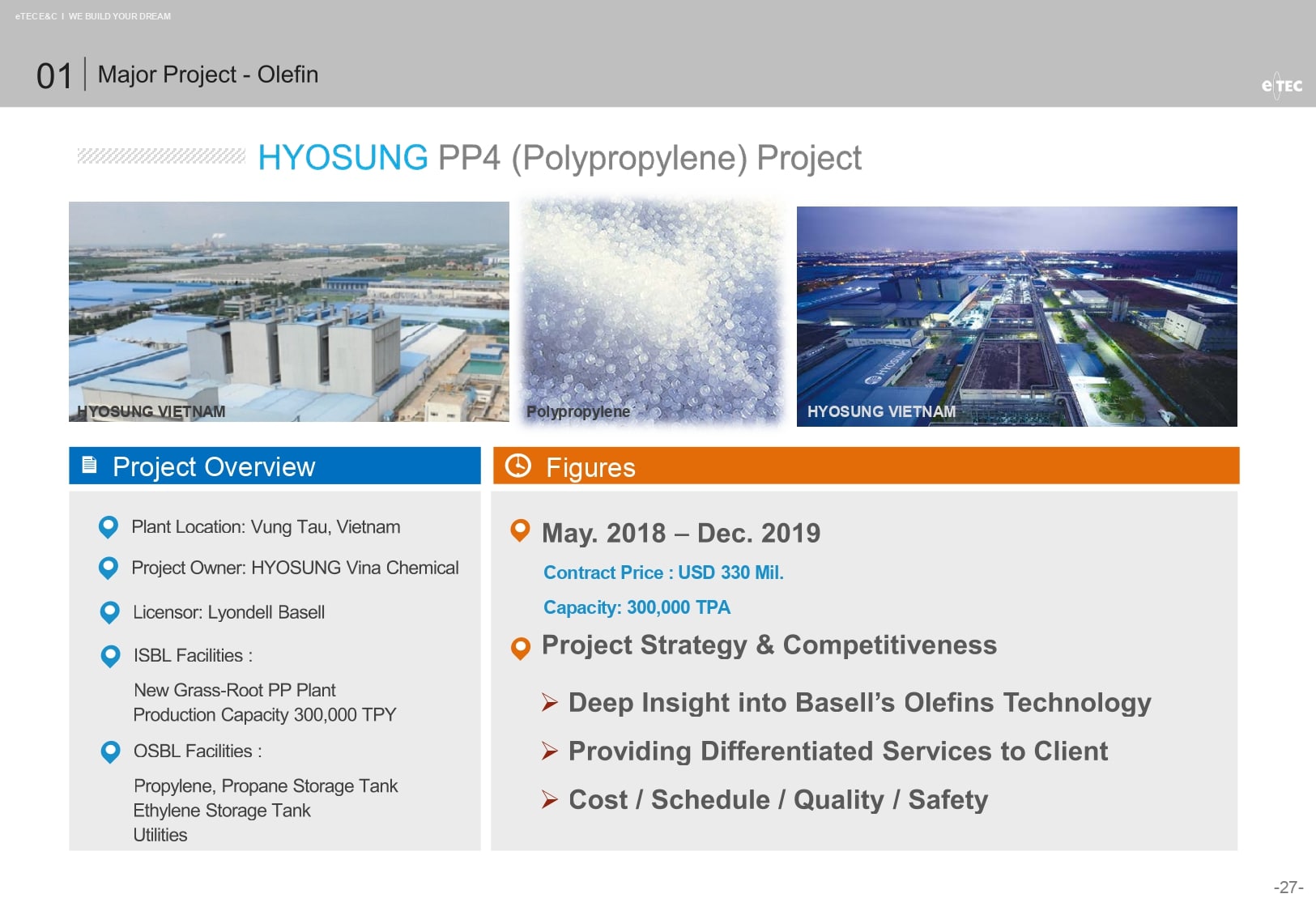Click the section heading Major Project - Olefin
The image size is (1316, 911).
[x=208, y=74]
